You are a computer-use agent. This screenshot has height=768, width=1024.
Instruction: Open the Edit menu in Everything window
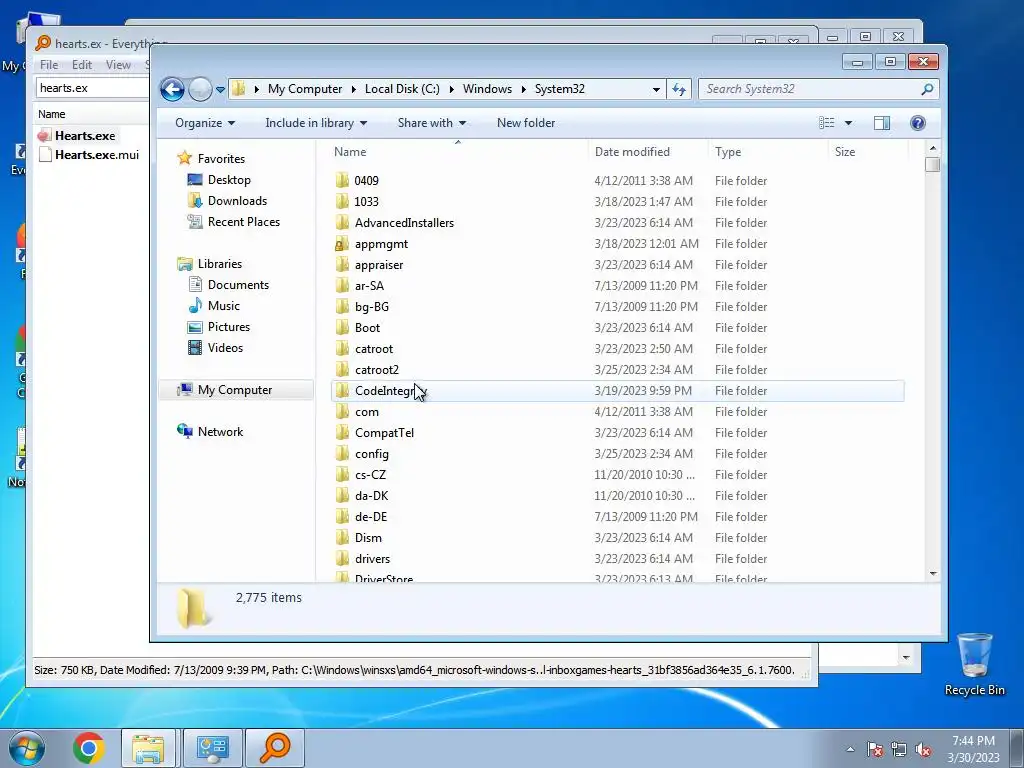tap(82, 65)
